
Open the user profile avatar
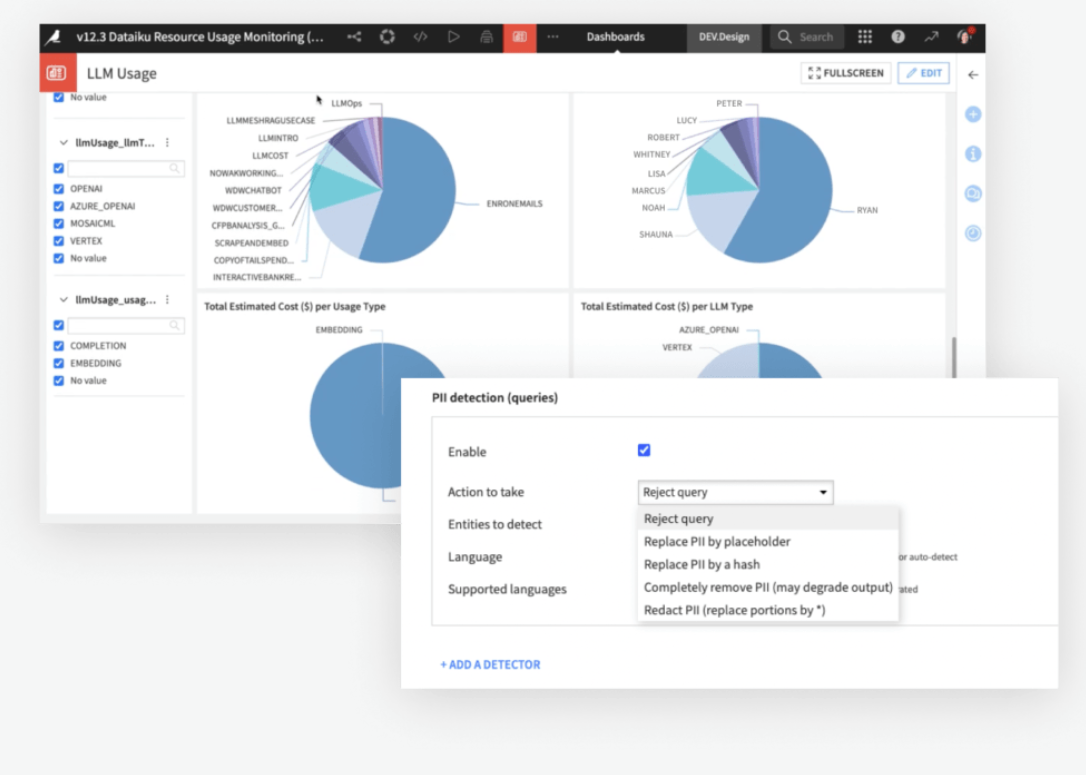tap(965, 36)
